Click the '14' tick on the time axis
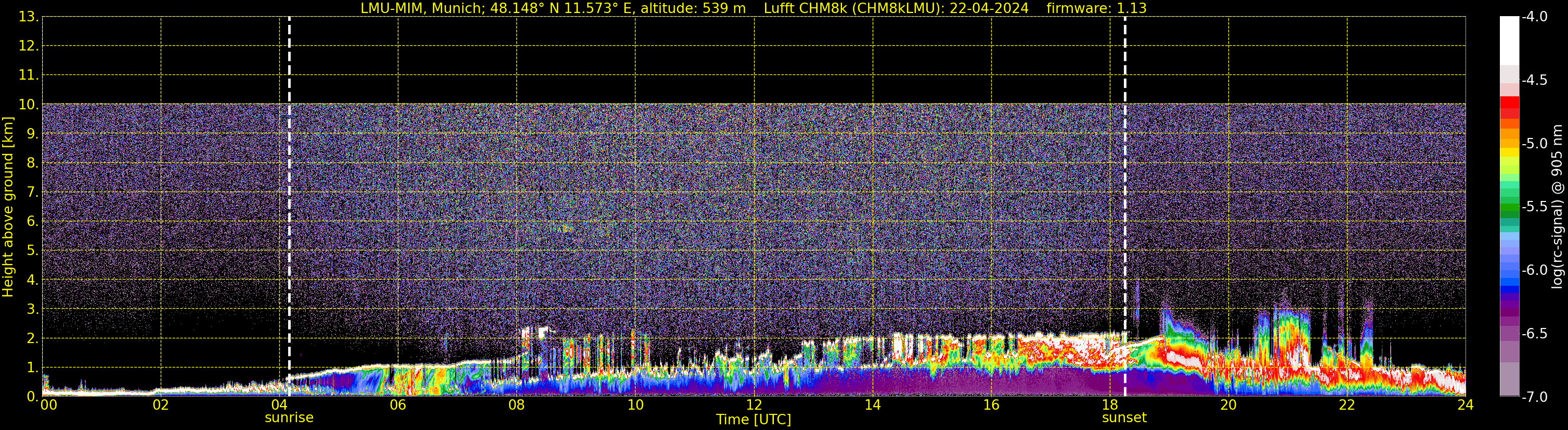 coord(873,405)
